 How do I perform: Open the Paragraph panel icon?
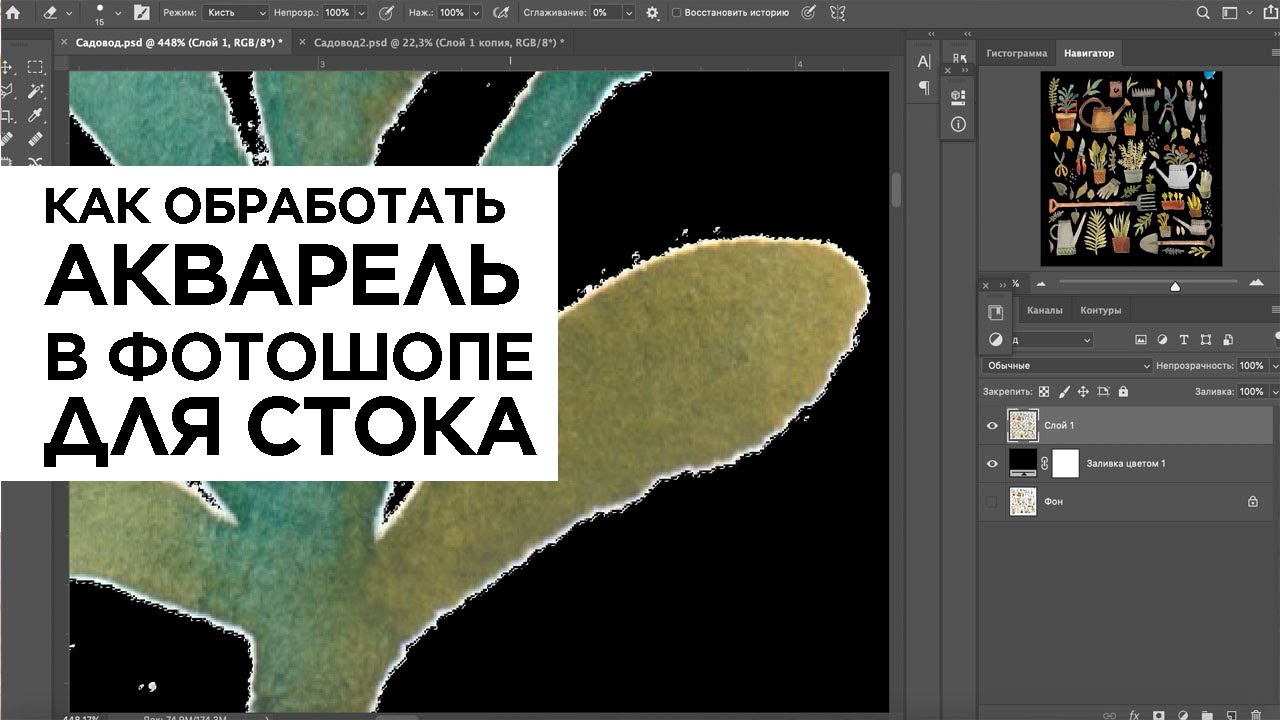[924, 87]
